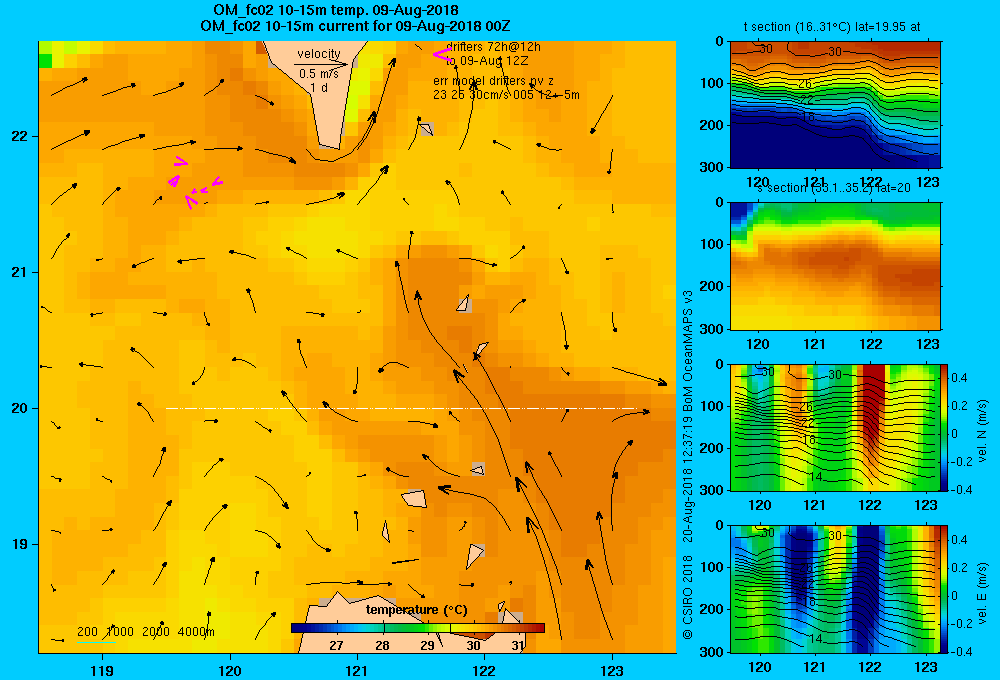
Task: Click the vel. E vertical color scale
Action: (945, 589)
